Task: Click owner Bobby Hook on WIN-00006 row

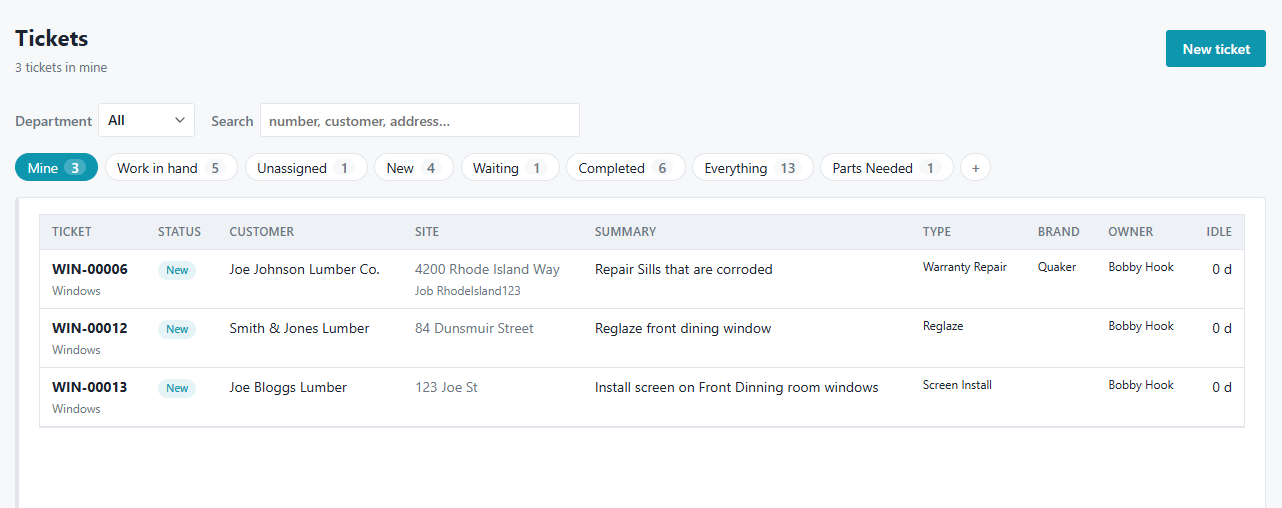Action: click(x=1141, y=267)
